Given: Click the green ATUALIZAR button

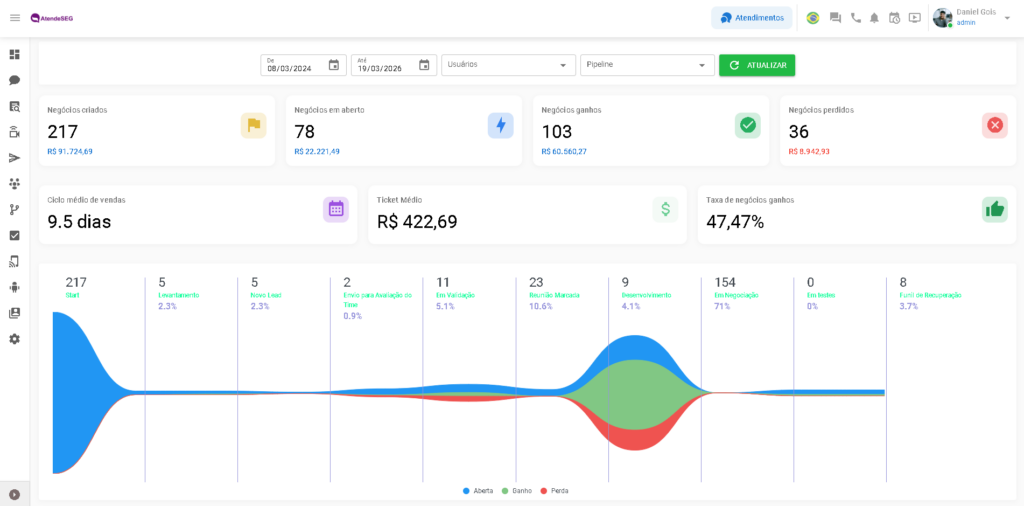Looking at the screenshot, I should [x=757, y=65].
